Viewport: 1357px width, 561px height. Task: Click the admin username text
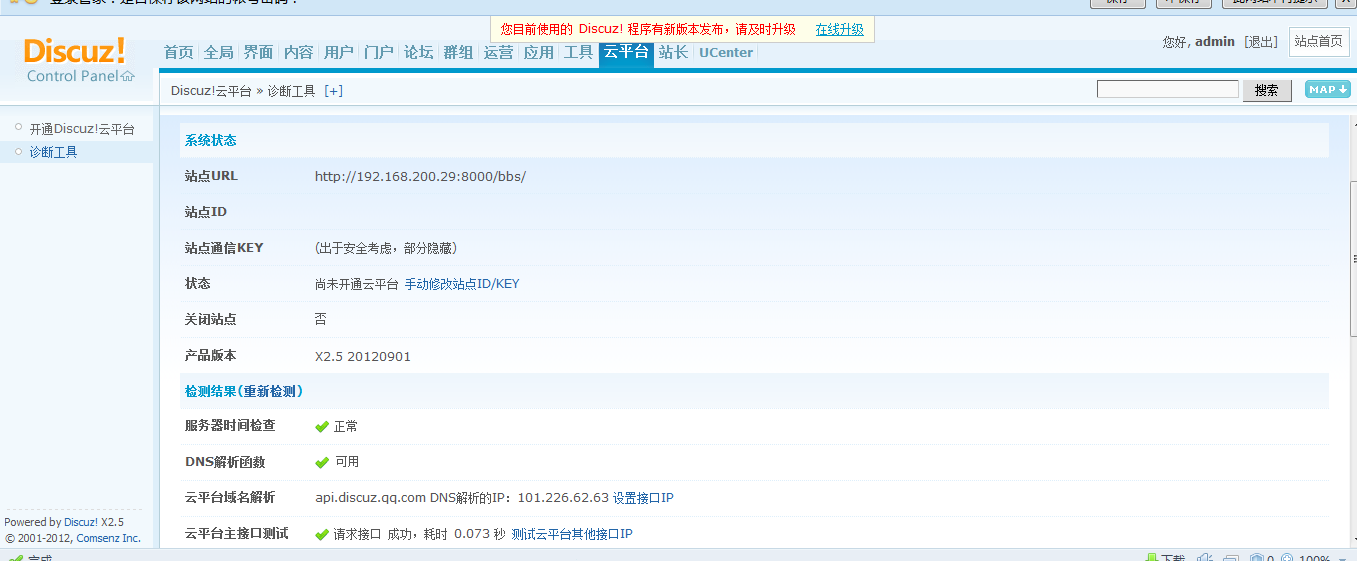pyautogui.click(x=1215, y=42)
